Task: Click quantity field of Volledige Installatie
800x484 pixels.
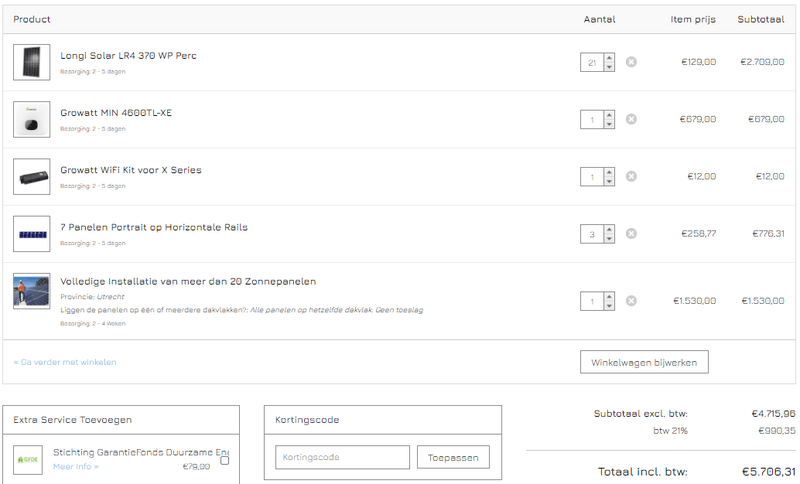Action: 592,301
